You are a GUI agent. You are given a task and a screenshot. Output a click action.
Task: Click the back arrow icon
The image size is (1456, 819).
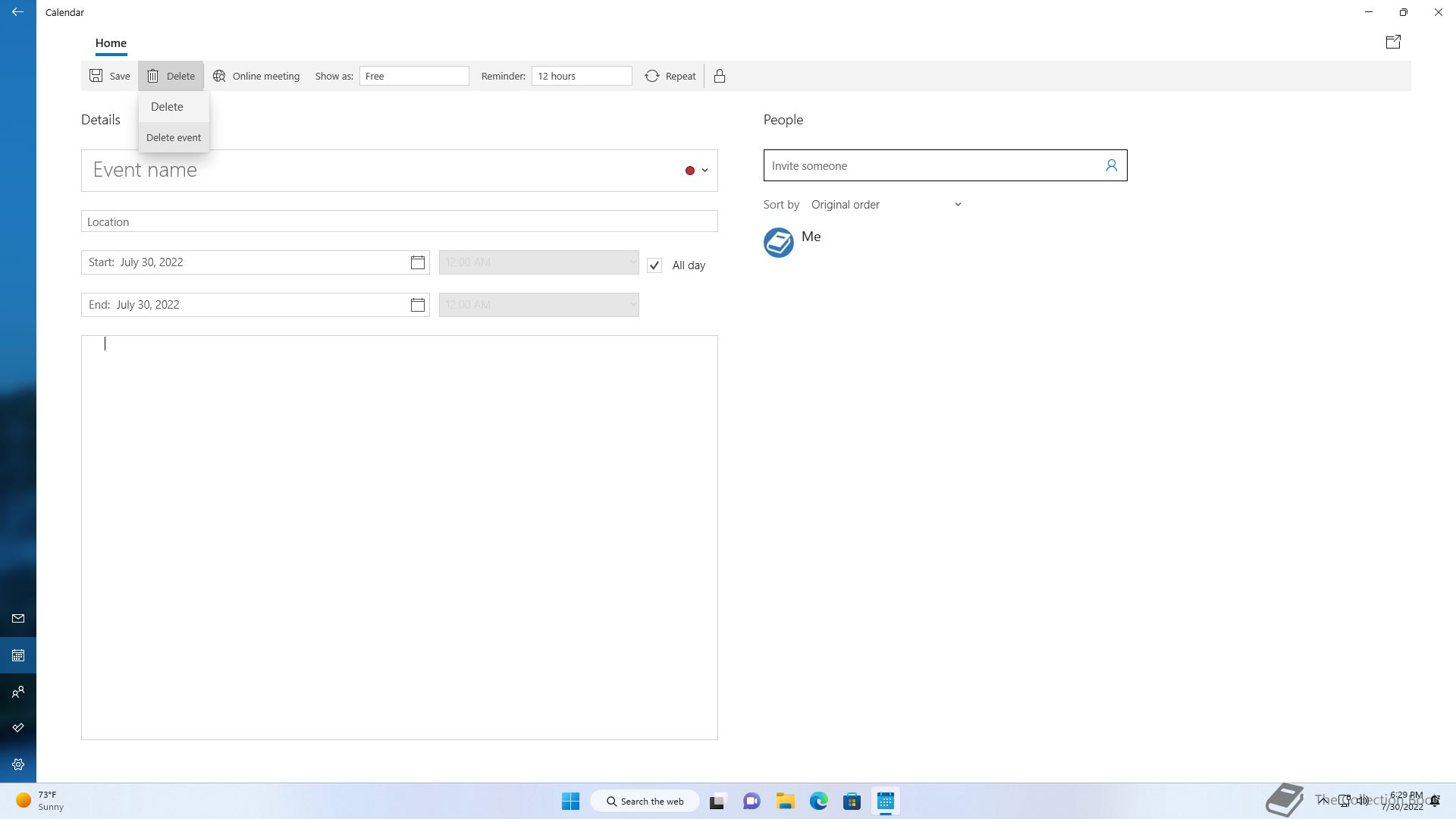(x=17, y=12)
